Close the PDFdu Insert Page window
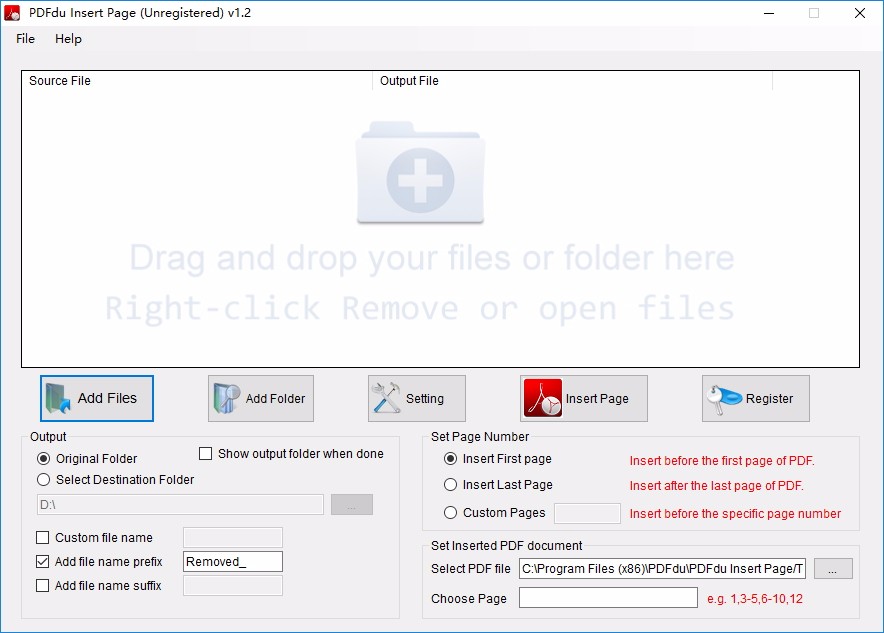Image resolution: width=884 pixels, height=633 pixels. pyautogui.click(x=860, y=13)
